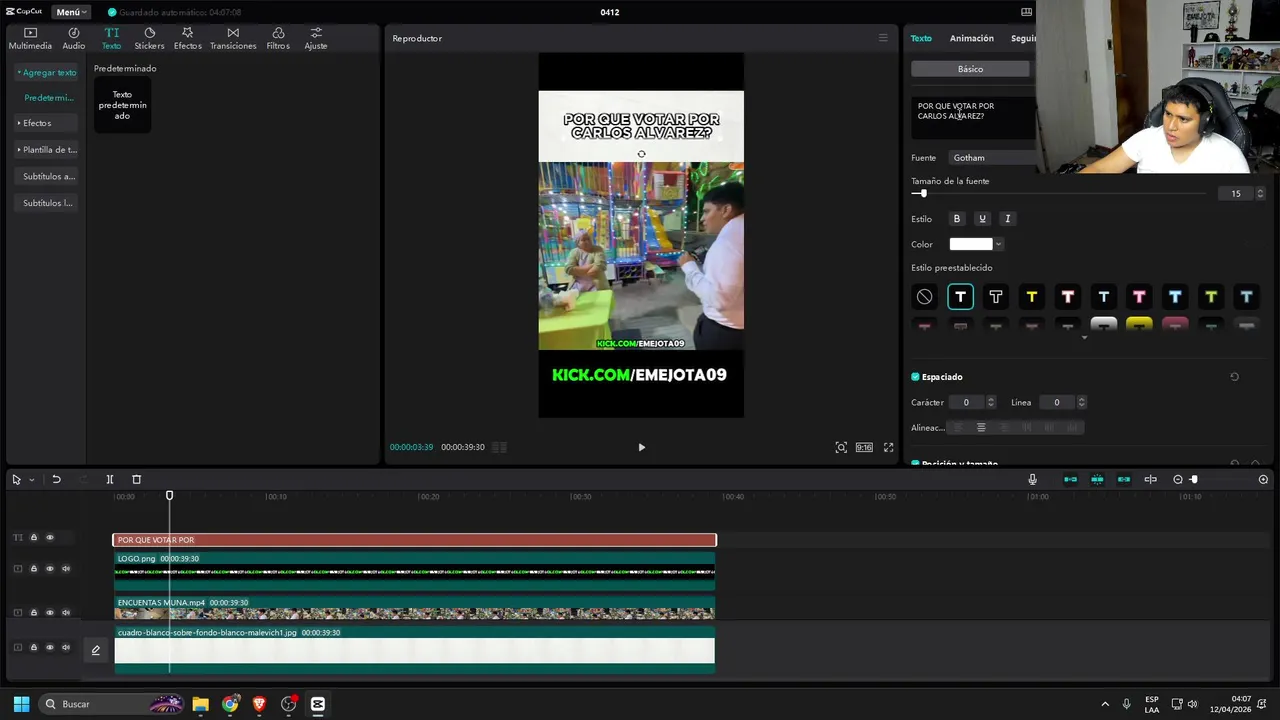1280x720 pixels.
Task: Click the Windows Start button
Action: click(x=21, y=704)
